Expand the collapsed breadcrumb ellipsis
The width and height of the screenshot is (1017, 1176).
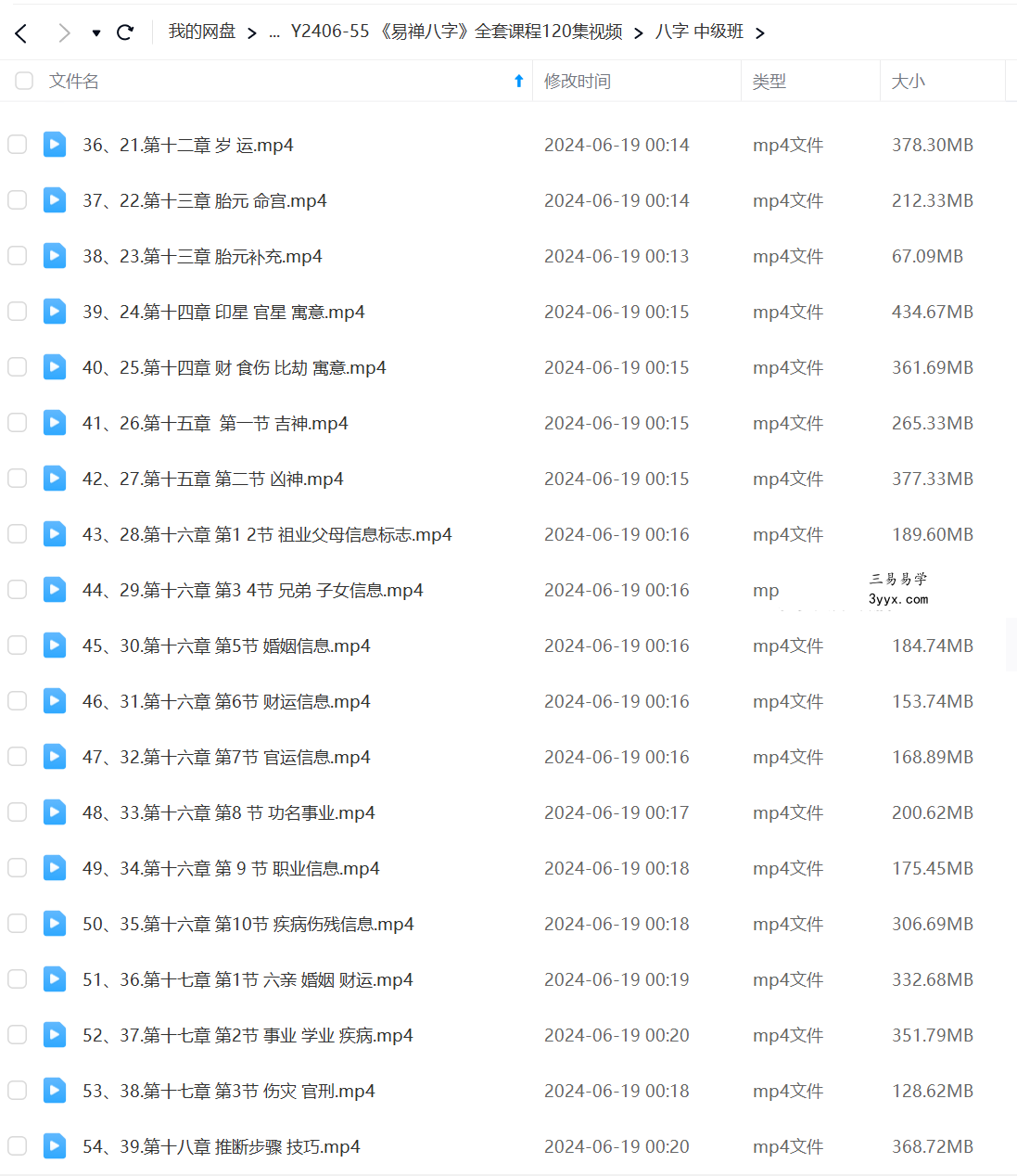point(273,32)
